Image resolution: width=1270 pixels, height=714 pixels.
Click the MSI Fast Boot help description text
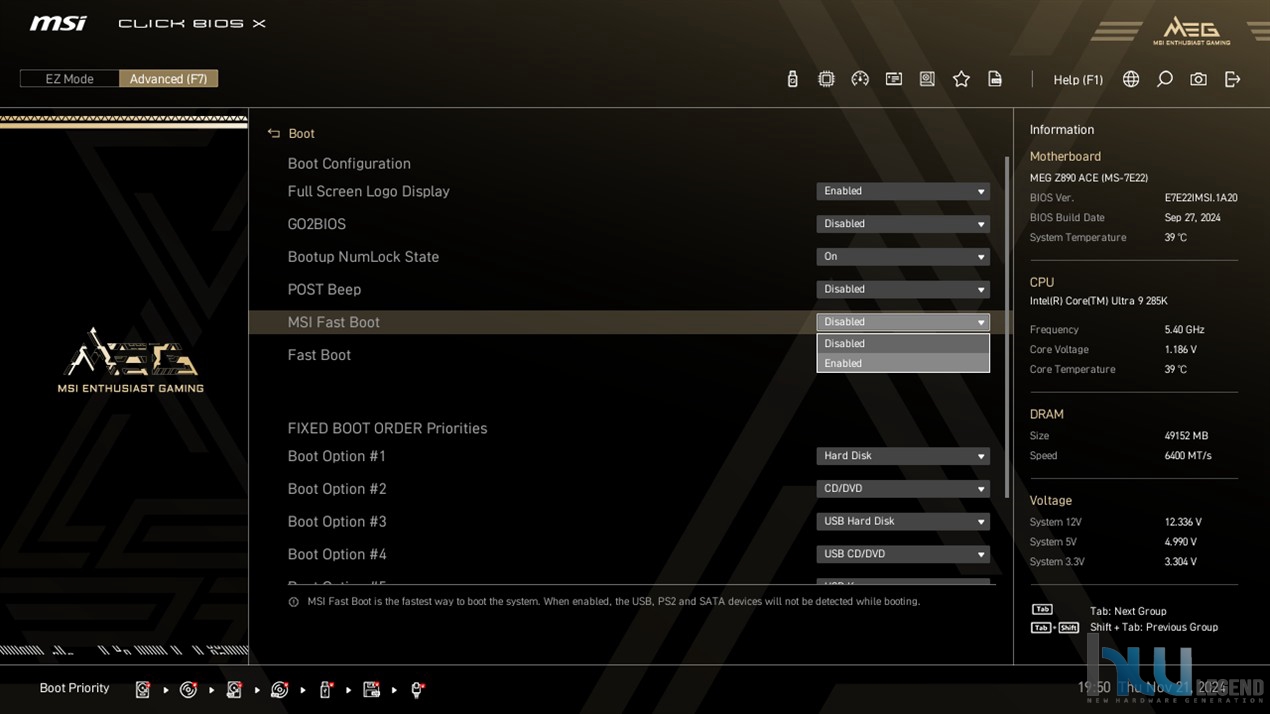coord(613,602)
